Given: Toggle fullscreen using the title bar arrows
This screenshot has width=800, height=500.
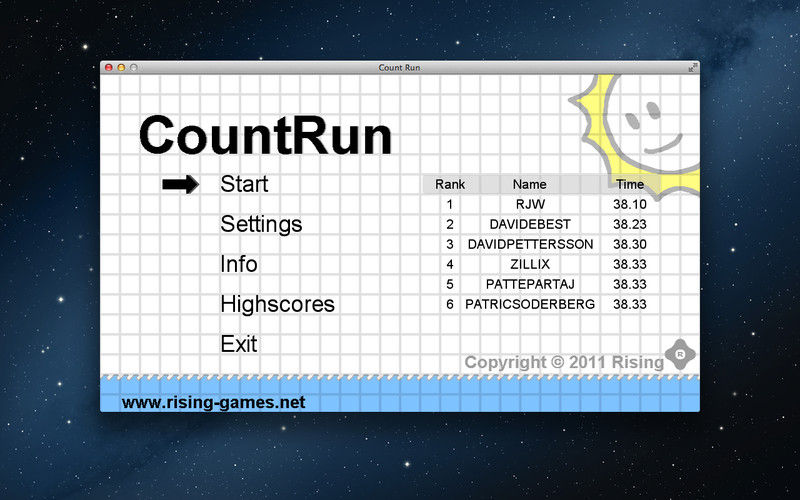Looking at the screenshot, I should pos(692,67).
